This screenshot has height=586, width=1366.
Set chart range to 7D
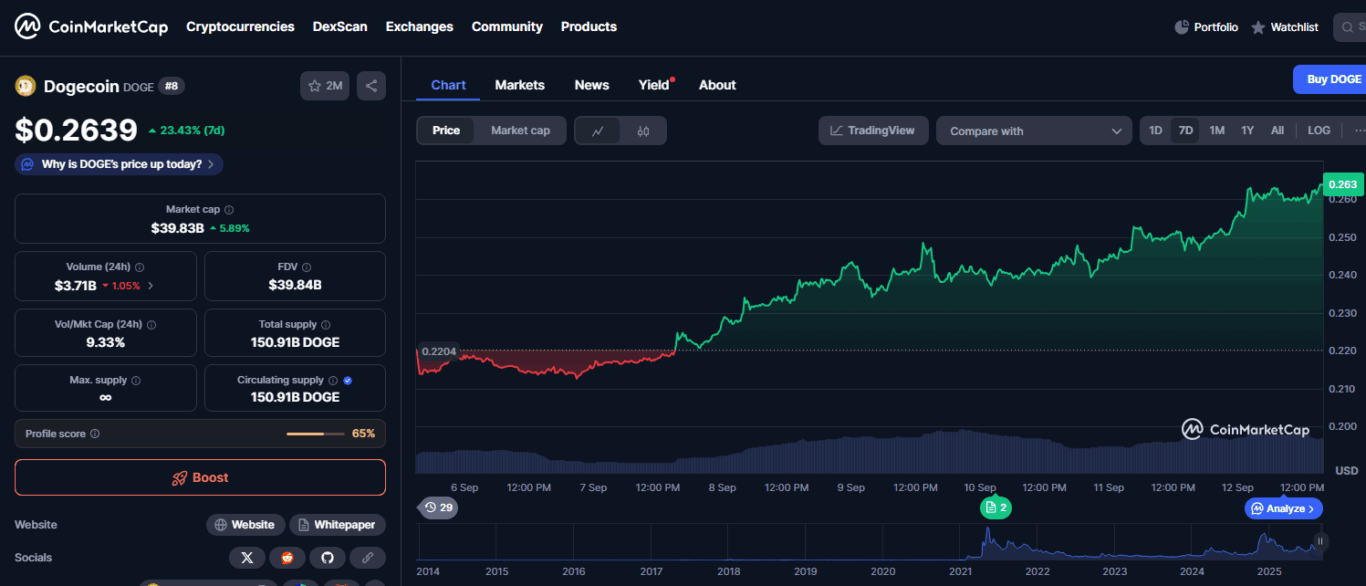pos(1186,131)
